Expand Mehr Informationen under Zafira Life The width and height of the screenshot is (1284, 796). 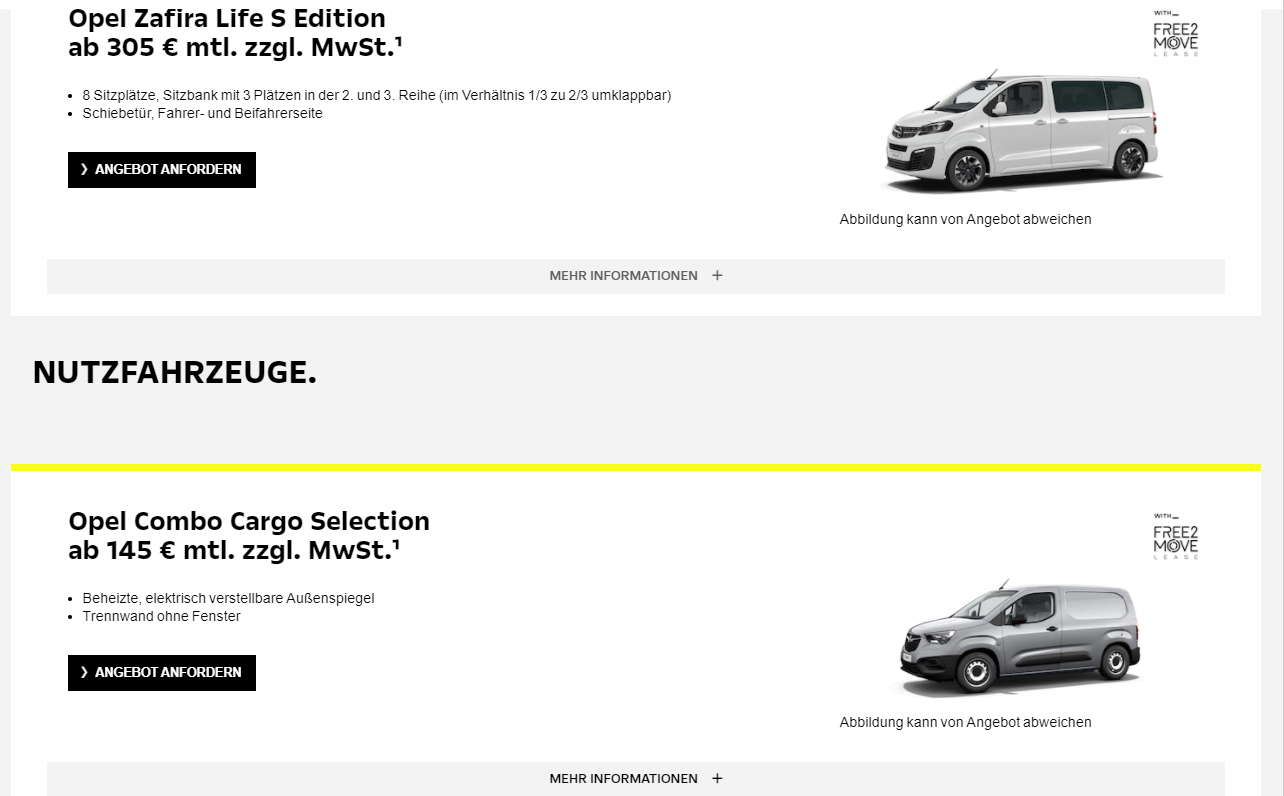[636, 276]
